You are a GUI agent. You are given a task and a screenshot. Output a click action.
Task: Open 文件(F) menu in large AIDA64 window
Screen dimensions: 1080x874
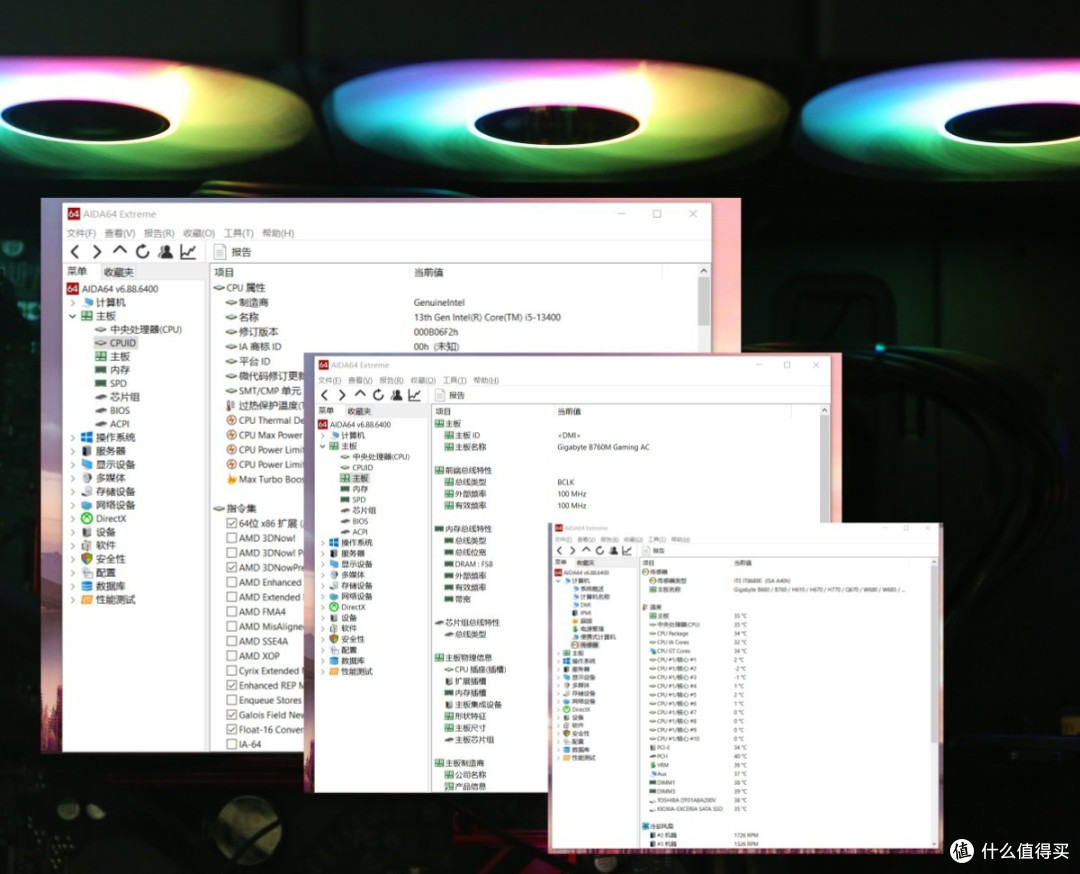click(x=81, y=233)
